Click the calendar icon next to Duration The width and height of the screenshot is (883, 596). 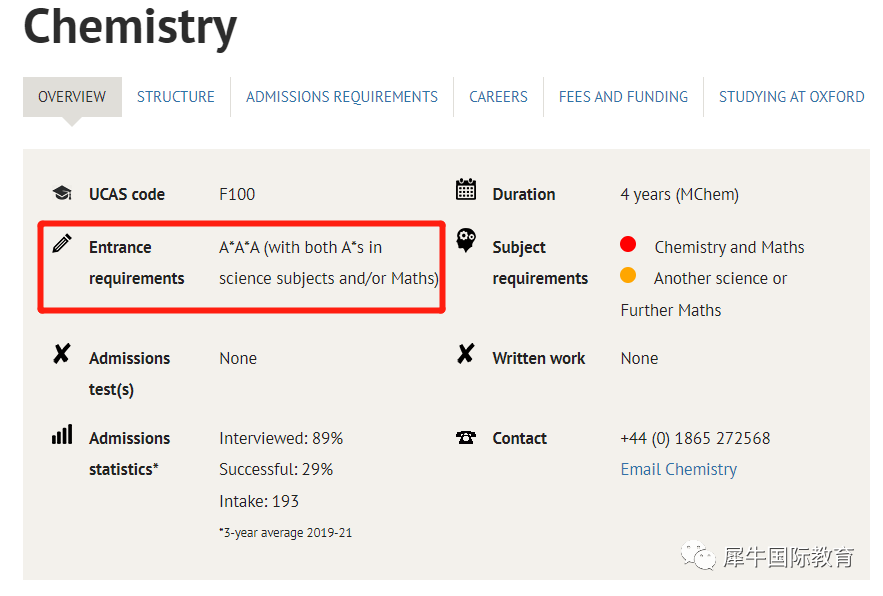465,189
